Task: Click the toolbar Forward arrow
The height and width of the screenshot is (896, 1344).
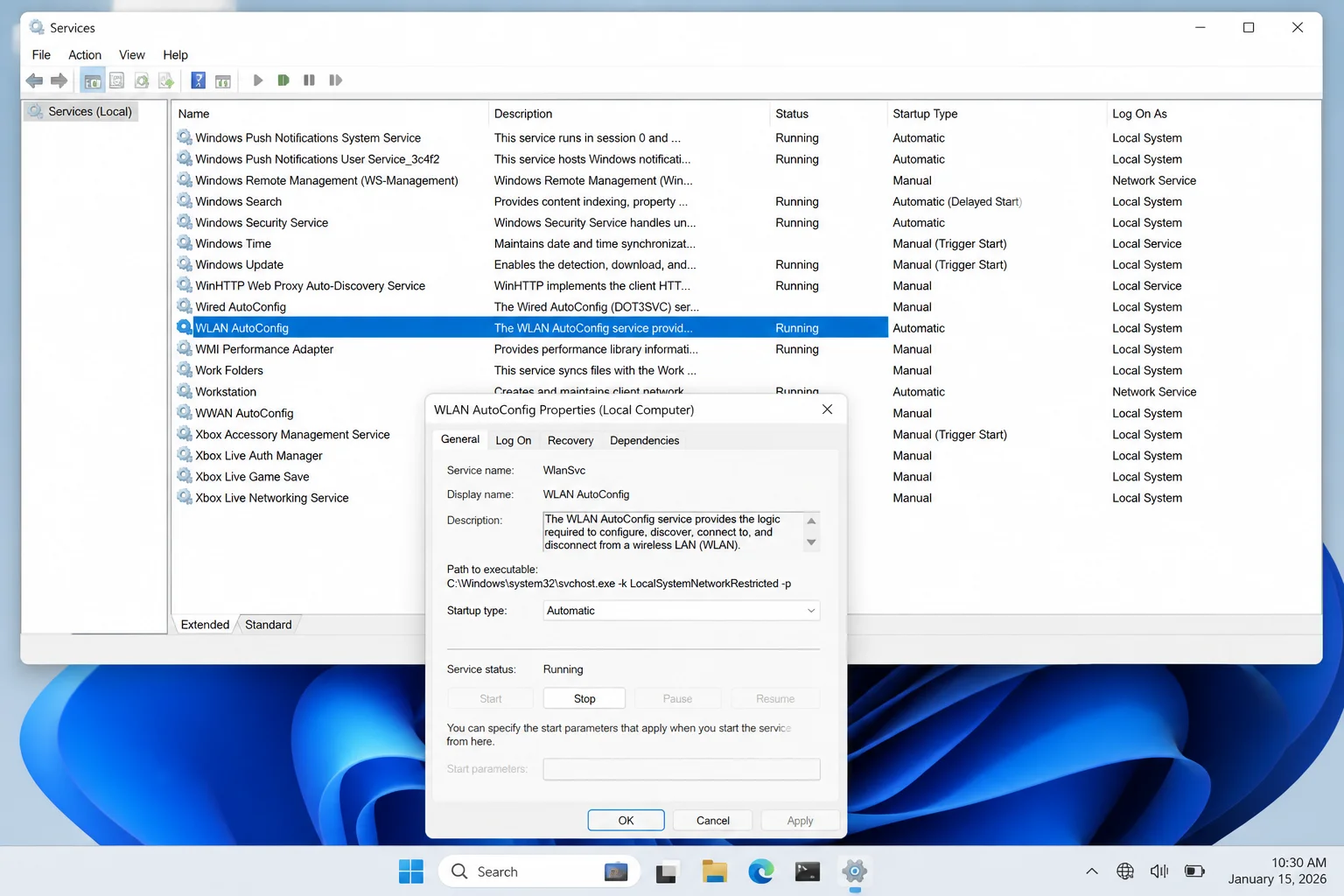Action: click(59, 80)
